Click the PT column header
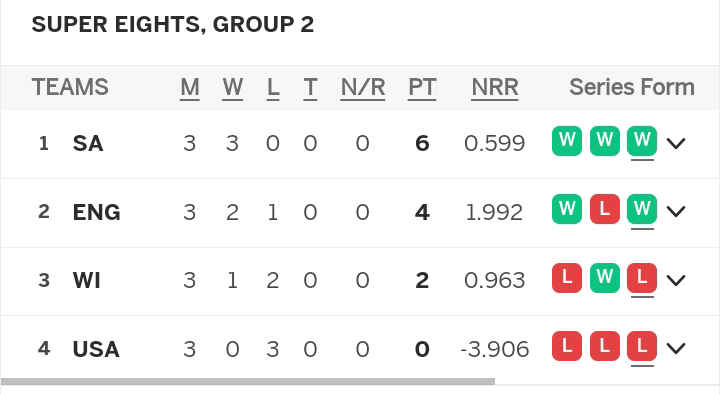Viewport: 720px width, 394px height. (422, 87)
